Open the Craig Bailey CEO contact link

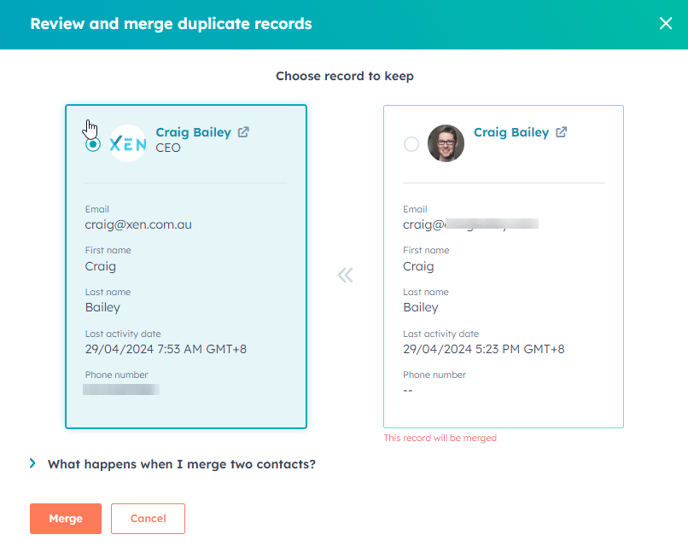pos(194,132)
